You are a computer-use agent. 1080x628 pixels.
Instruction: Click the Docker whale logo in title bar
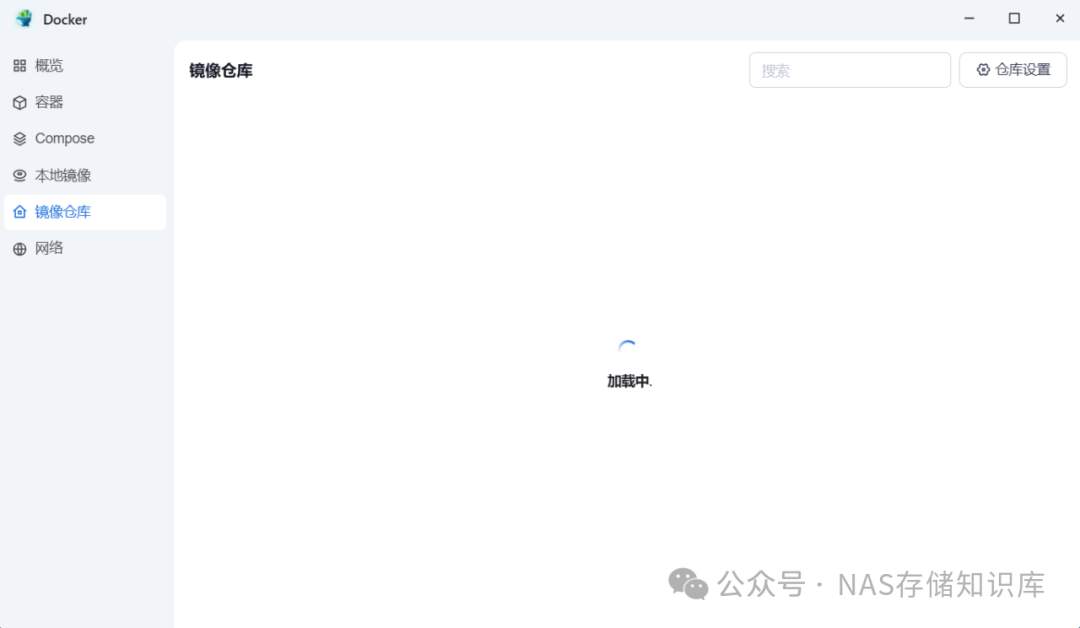pyautogui.click(x=24, y=19)
